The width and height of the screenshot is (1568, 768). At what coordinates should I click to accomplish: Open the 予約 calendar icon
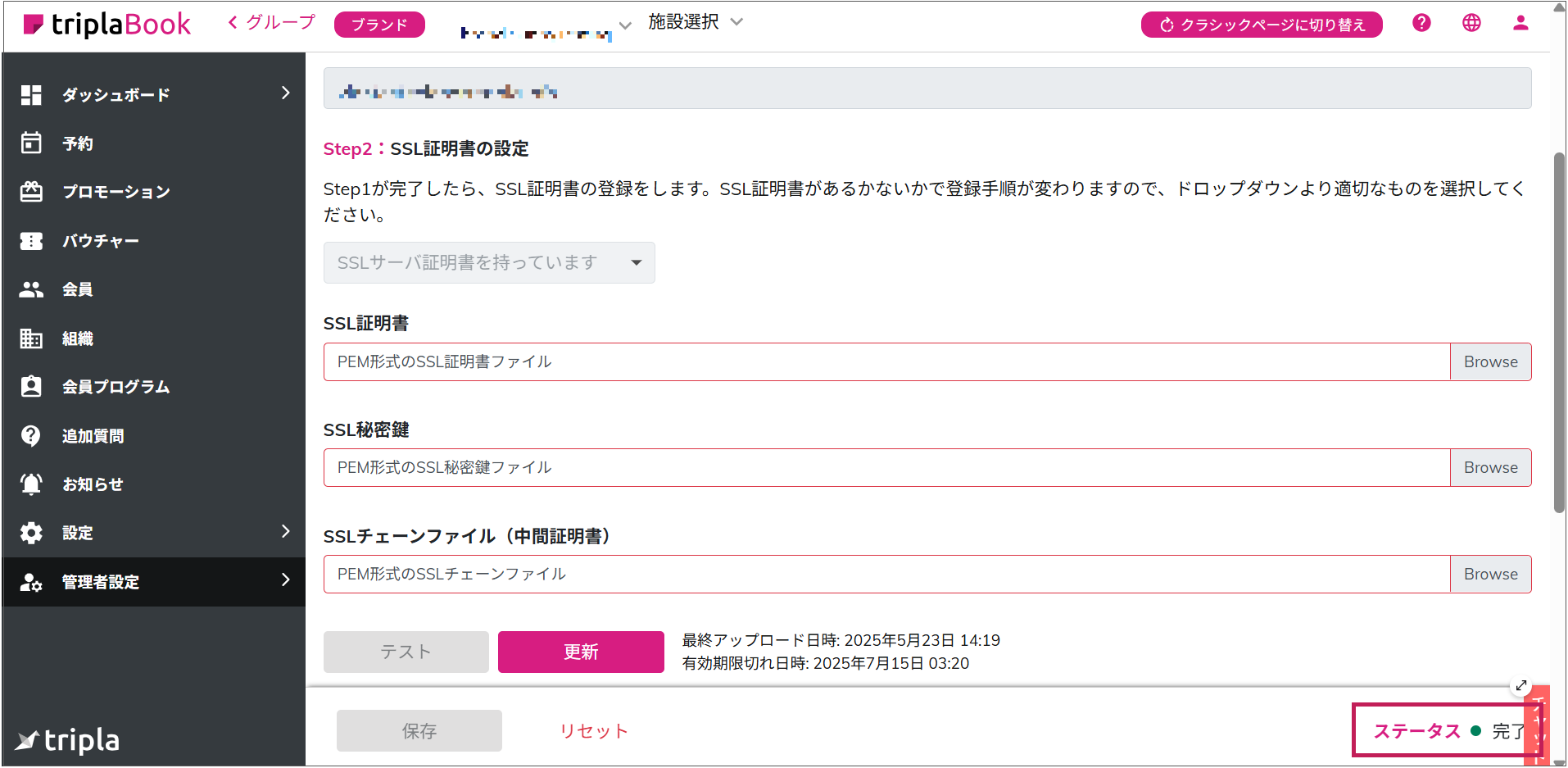(x=31, y=143)
